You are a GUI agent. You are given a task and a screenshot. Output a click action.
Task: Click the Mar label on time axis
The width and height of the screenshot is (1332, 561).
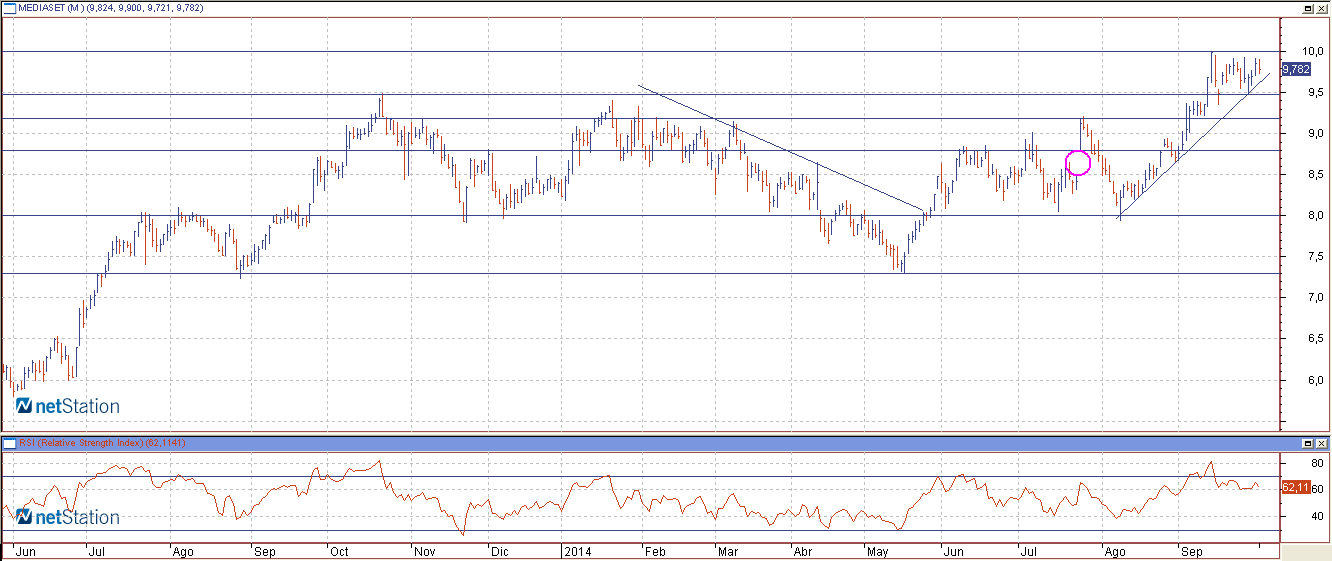coord(729,551)
